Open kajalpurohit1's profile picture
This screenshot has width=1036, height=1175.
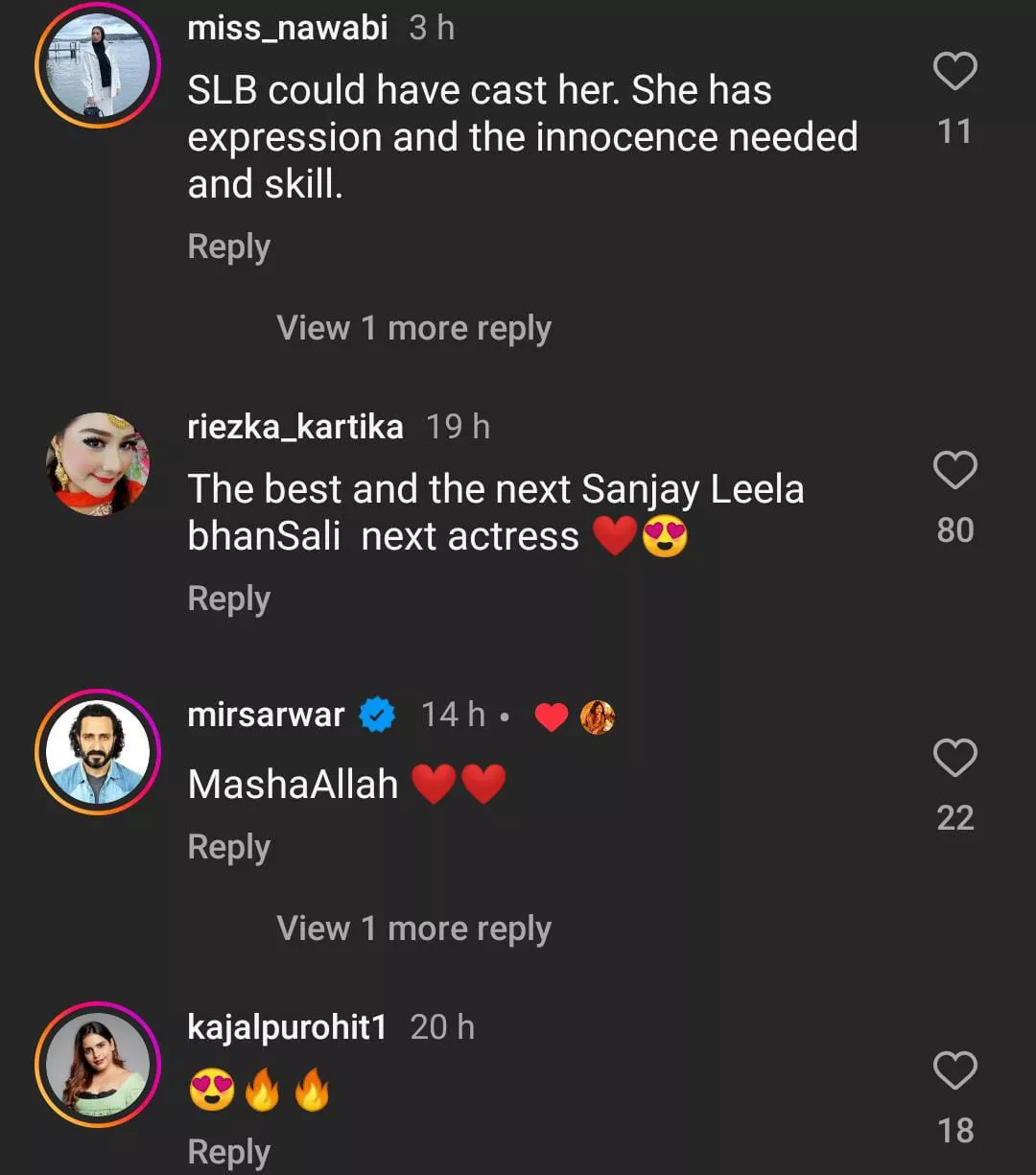tap(98, 1065)
